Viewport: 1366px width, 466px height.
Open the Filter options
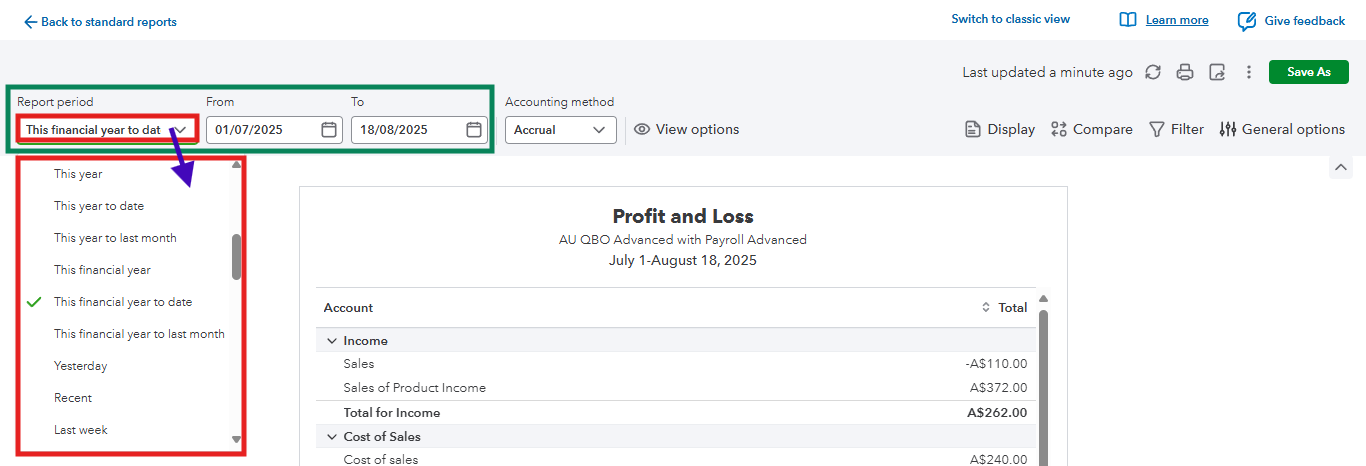pos(1176,129)
